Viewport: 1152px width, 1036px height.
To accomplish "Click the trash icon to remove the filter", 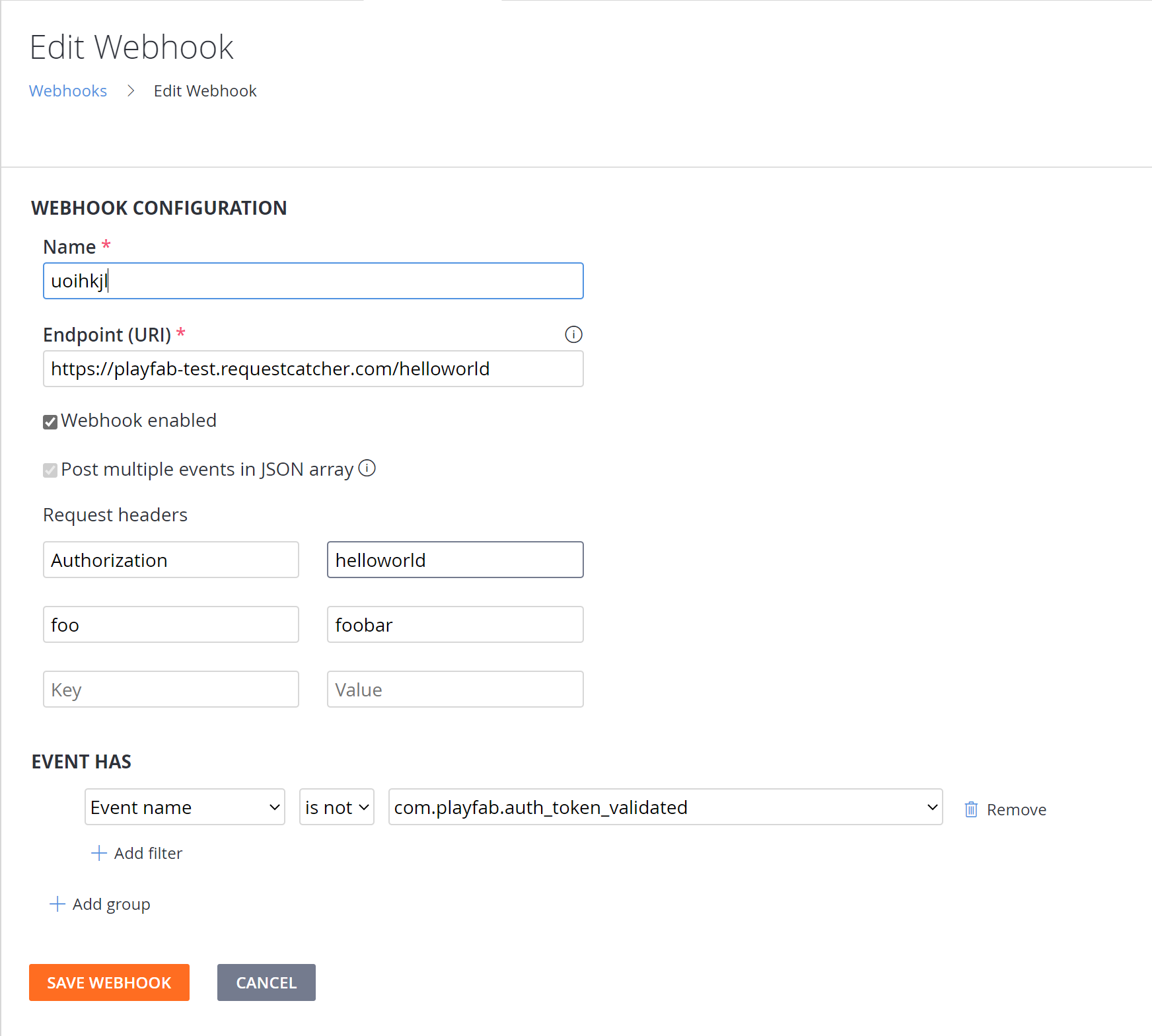I will click(x=970, y=808).
